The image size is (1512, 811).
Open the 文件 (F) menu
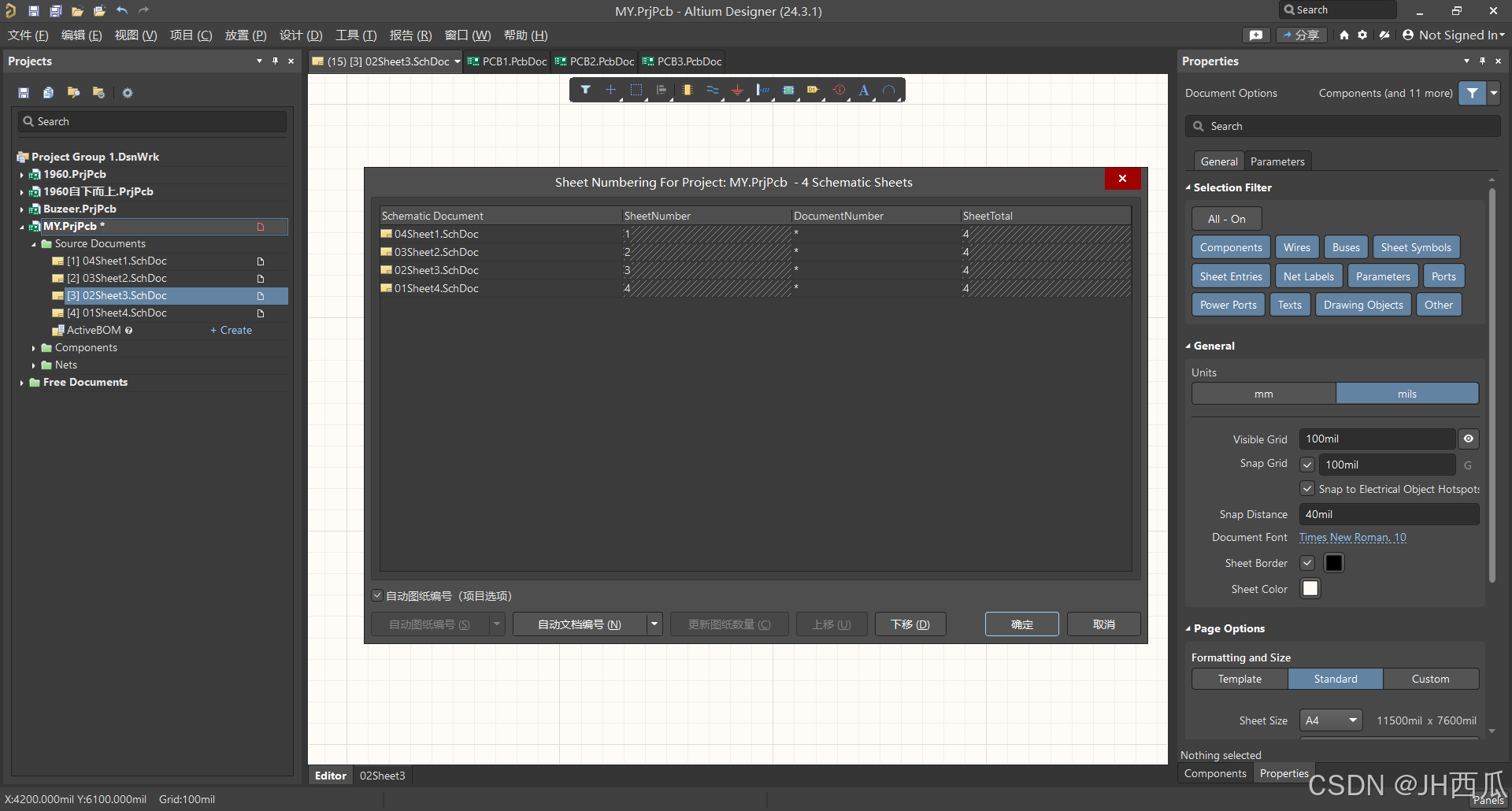click(x=28, y=35)
